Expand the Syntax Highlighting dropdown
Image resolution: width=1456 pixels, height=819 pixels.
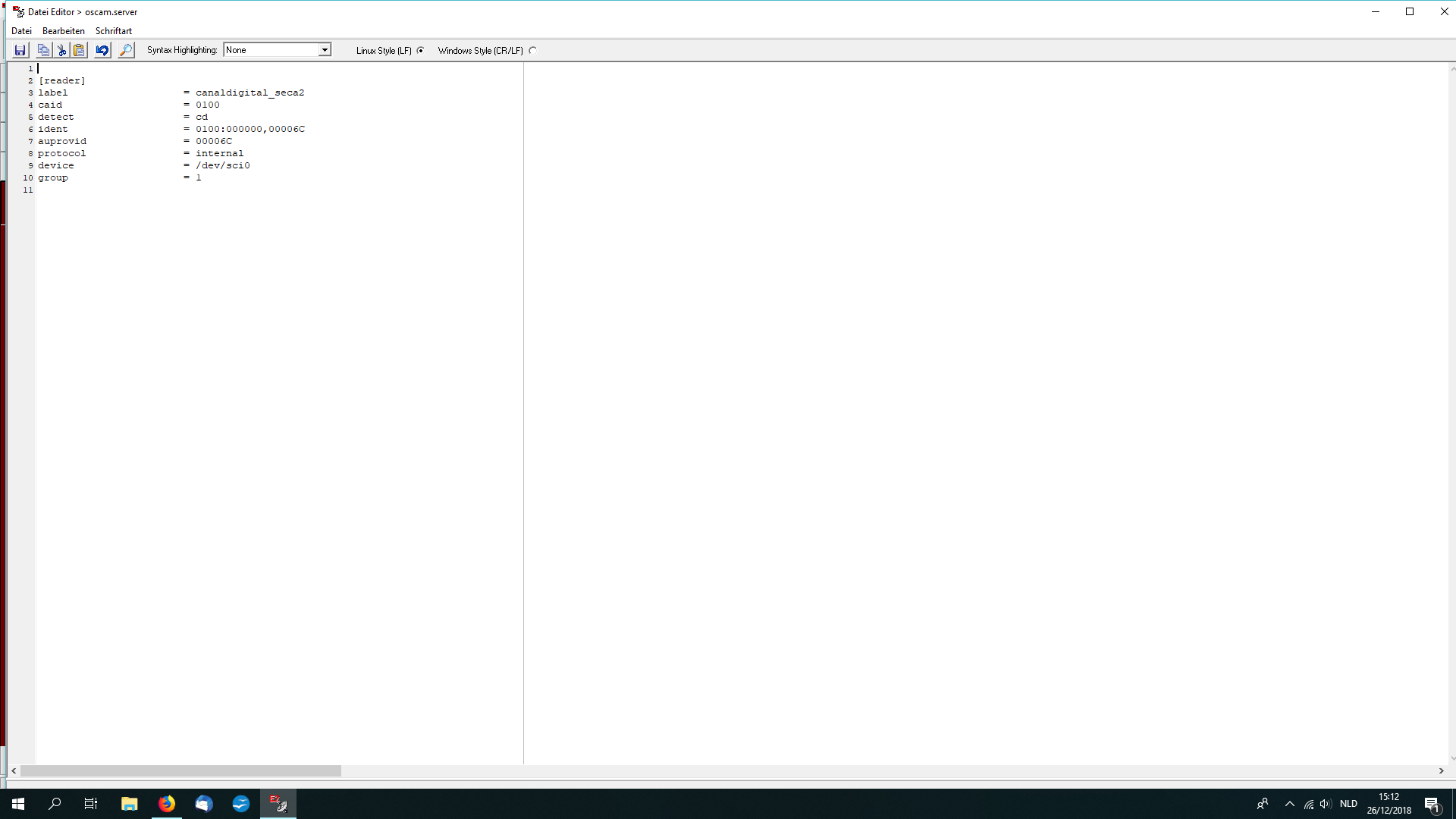click(x=325, y=50)
